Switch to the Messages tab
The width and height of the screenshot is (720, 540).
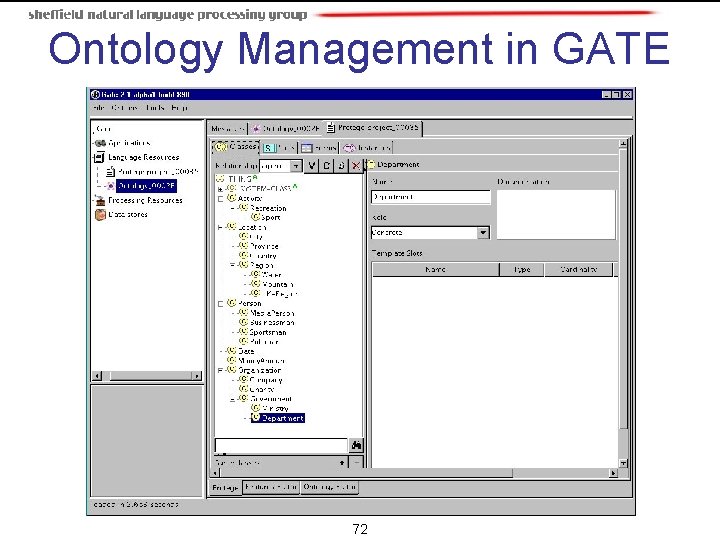point(227,129)
